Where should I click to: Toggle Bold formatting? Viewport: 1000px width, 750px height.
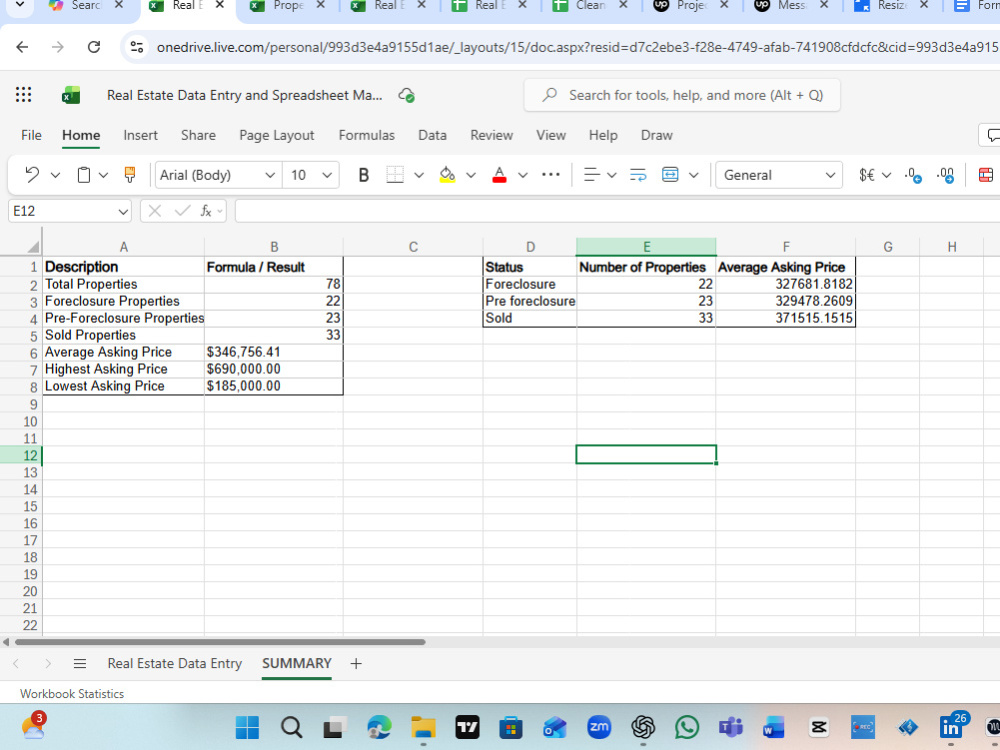(x=364, y=175)
